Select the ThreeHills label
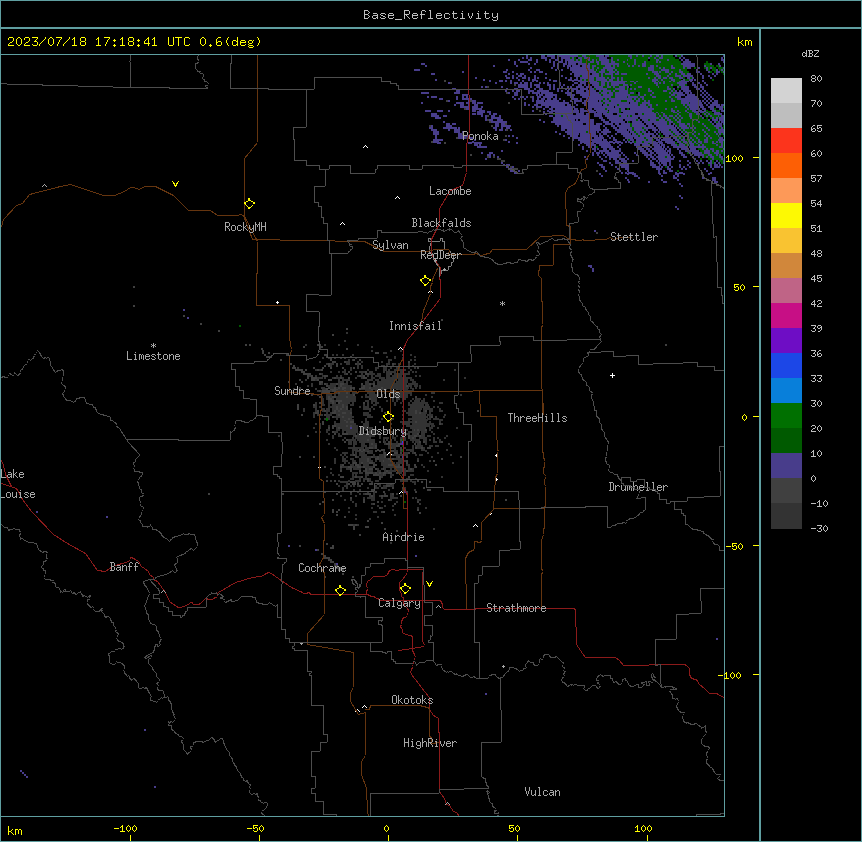 (537, 418)
